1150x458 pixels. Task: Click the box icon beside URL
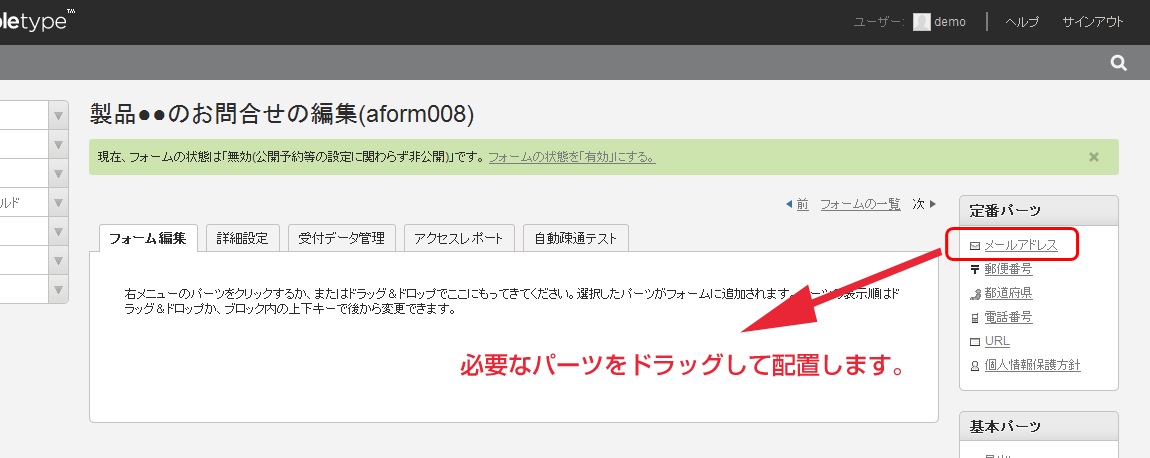click(x=975, y=342)
